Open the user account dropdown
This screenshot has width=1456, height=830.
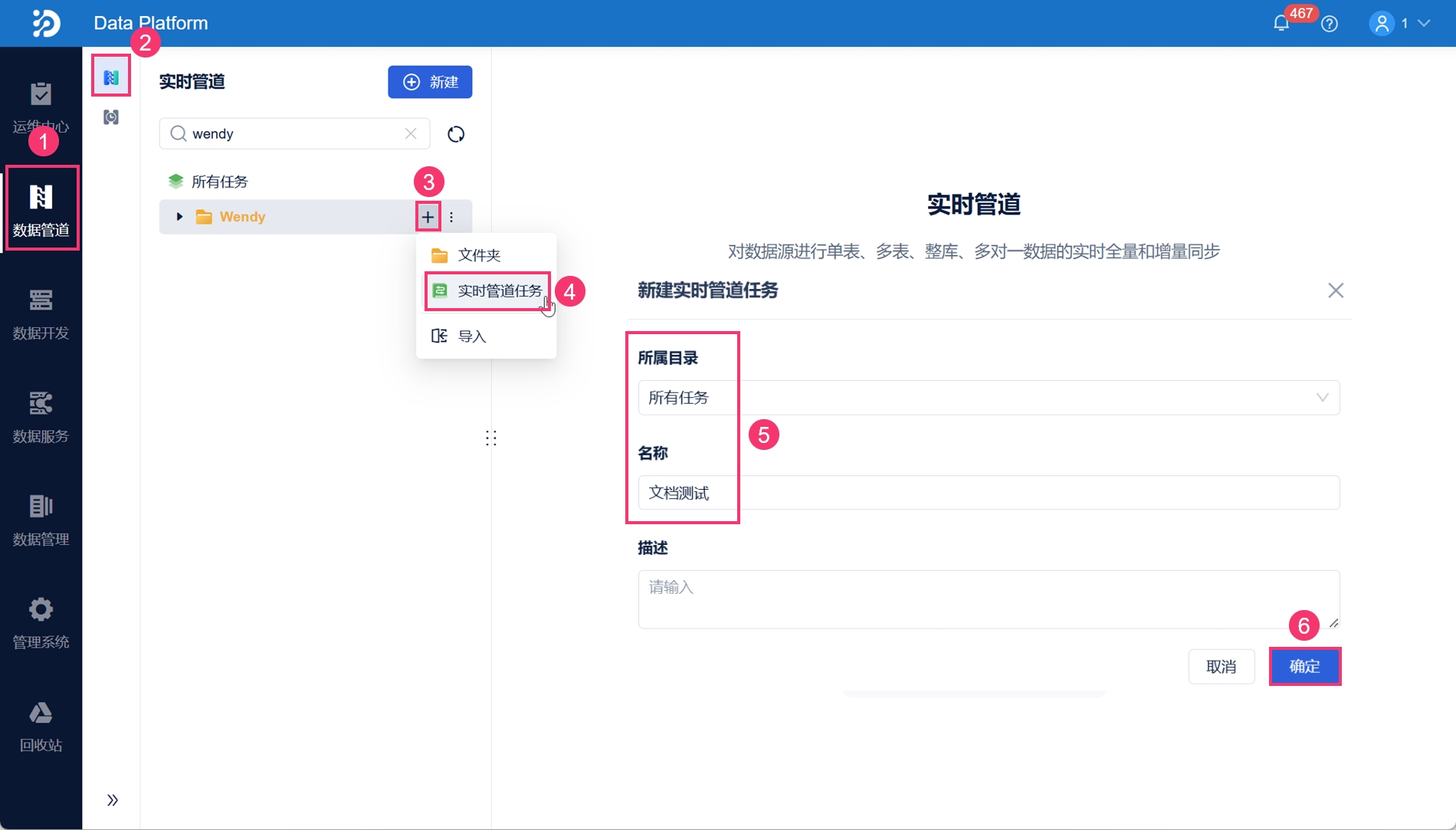pos(1400,24)
